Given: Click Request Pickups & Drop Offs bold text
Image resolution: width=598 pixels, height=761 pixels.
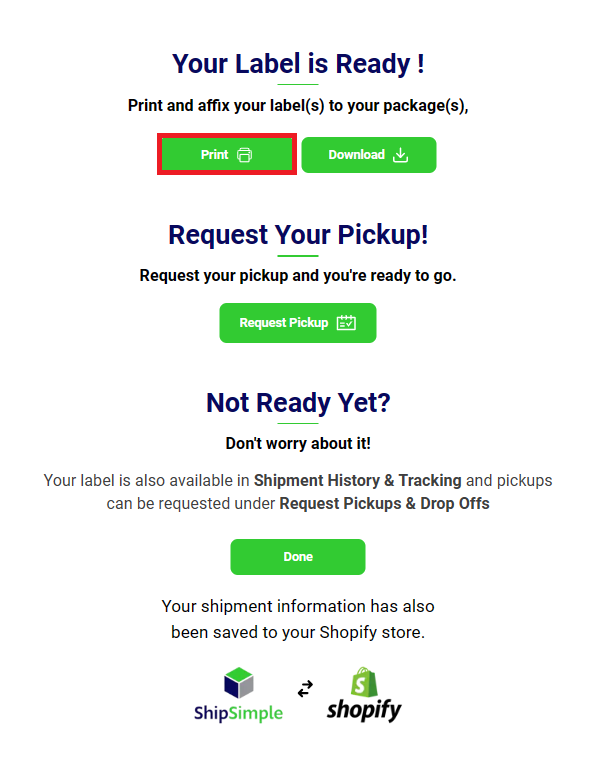Looking at the screenshot, I should click(384, 503).
